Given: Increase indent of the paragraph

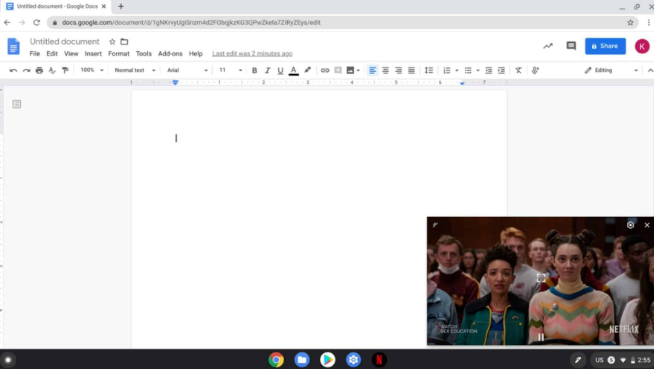Looking at the screenshot, I should tap(501, 70).
